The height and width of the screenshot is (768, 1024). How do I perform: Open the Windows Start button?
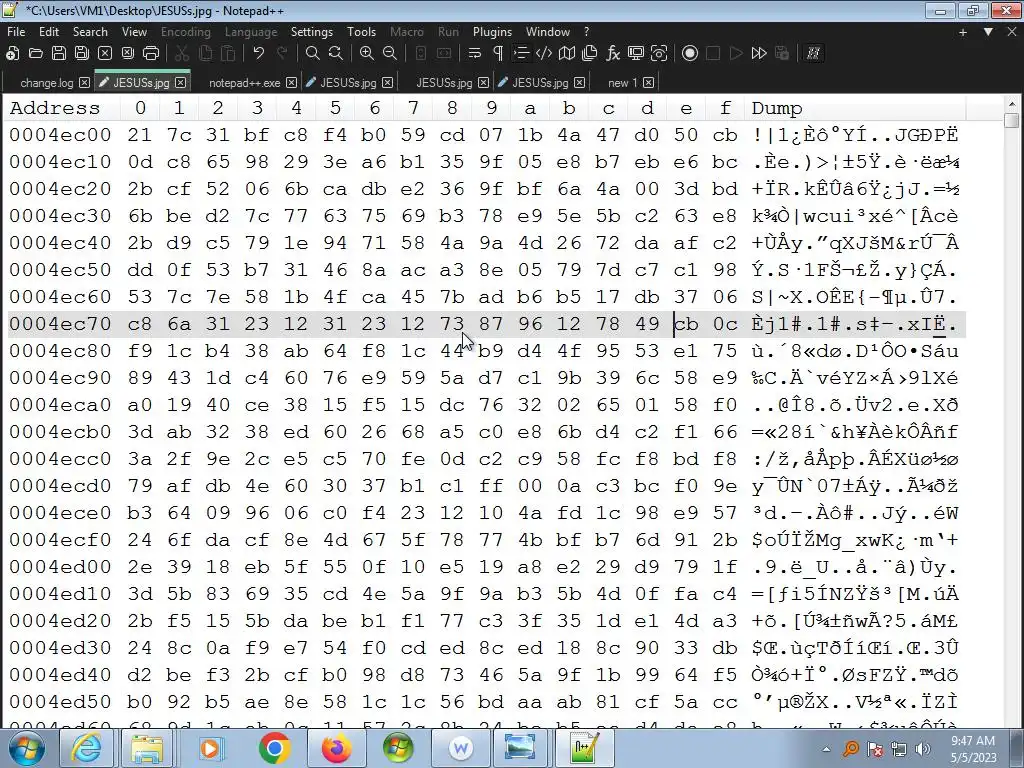27,748
